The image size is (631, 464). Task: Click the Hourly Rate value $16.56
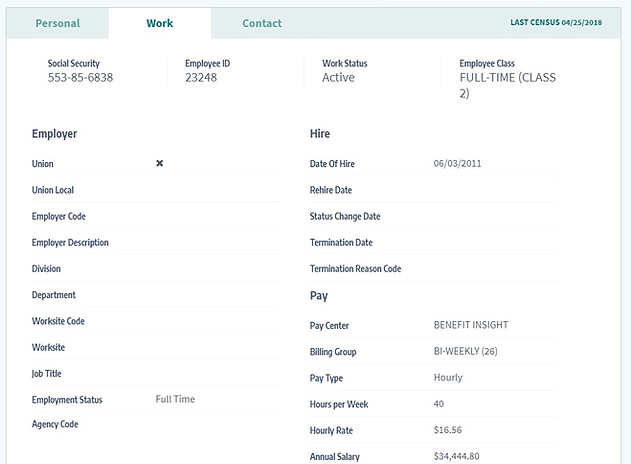448,430
